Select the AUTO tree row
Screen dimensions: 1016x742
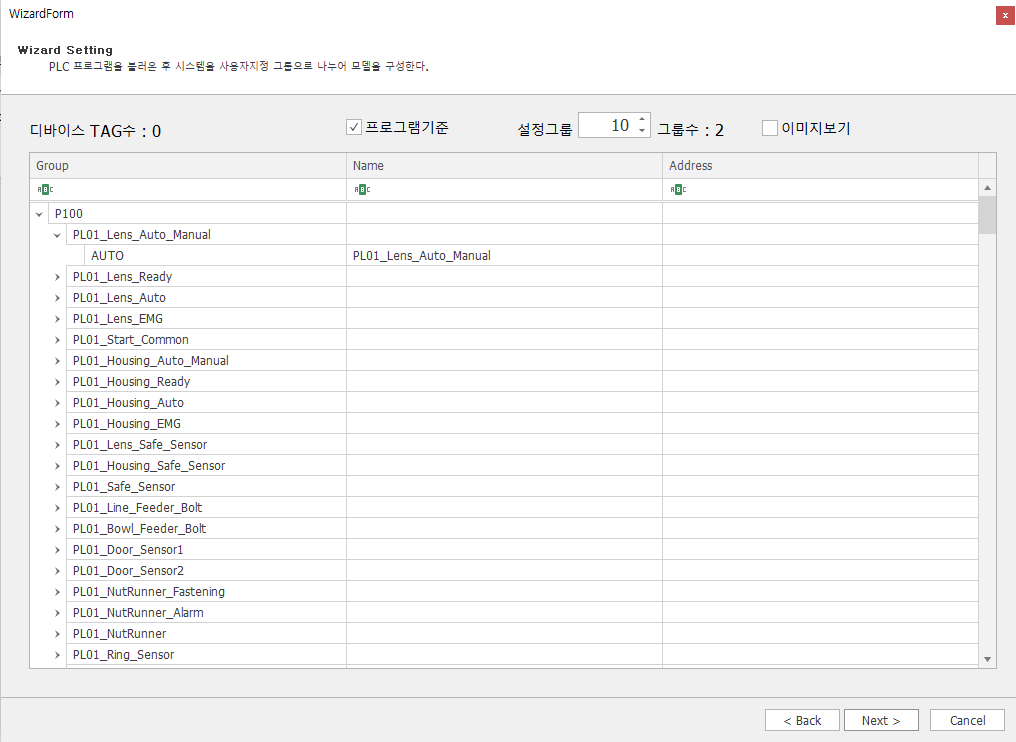coord(108,256)
